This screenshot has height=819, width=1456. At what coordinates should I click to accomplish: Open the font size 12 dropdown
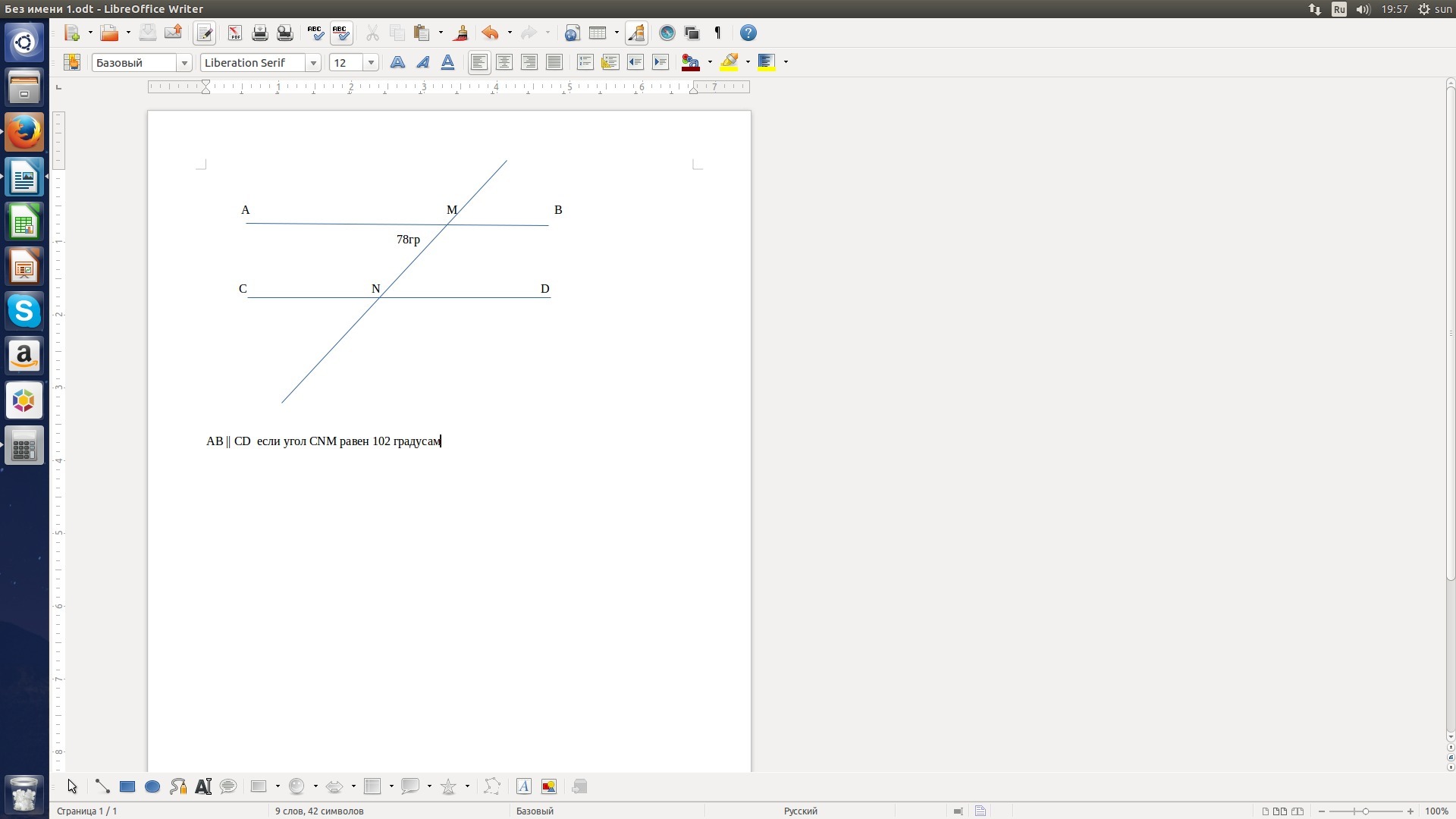tap(371, 63)
